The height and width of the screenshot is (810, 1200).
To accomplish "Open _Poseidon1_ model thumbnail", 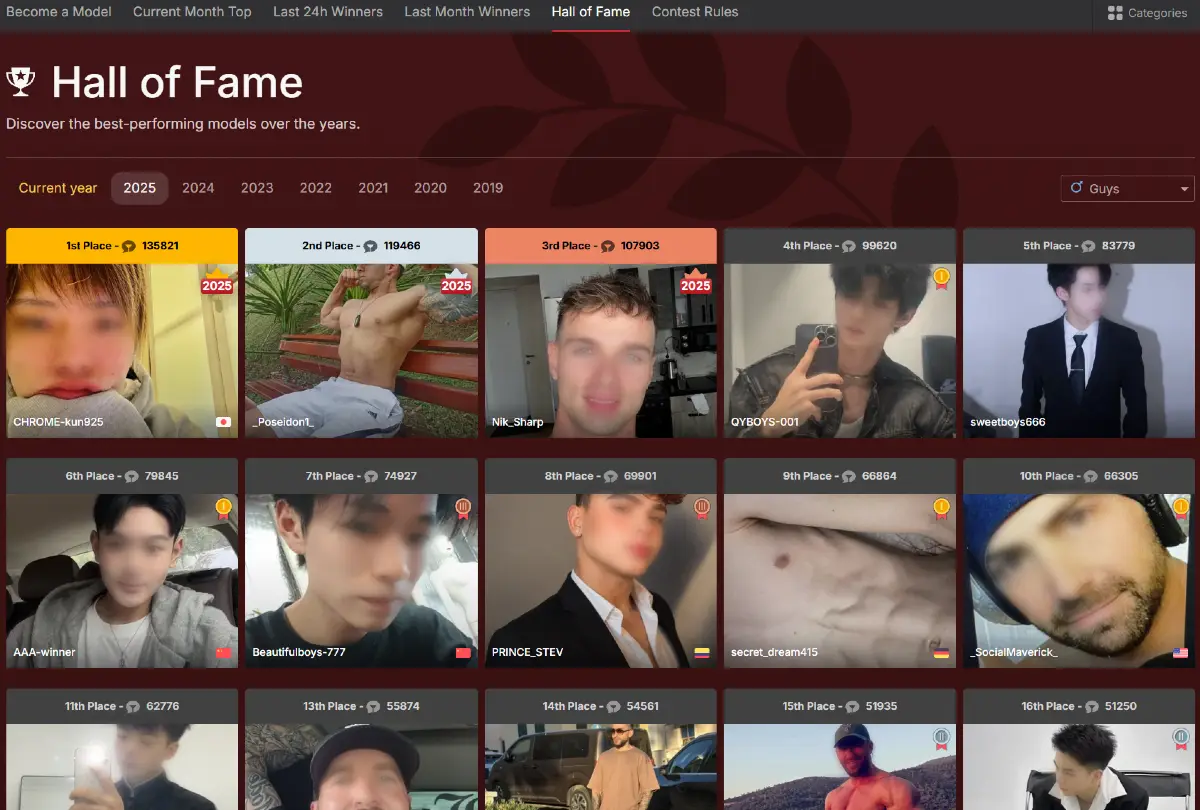I will (361, 350).
